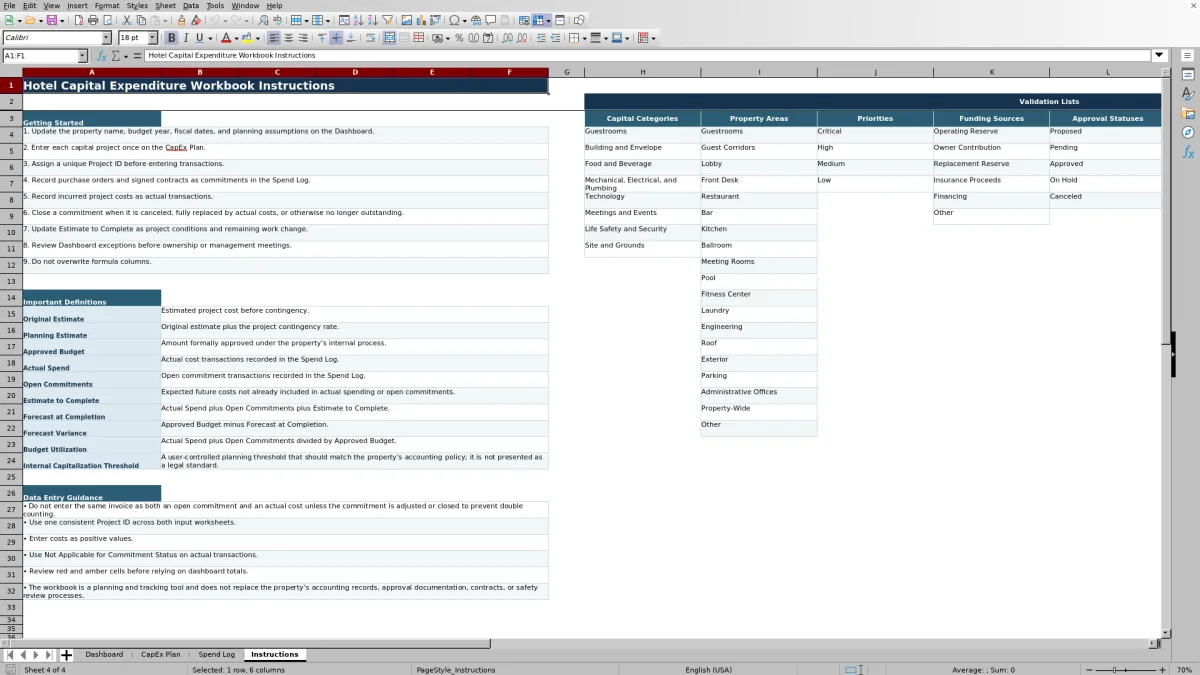
Task: Click the Print icon in toolbar
Action: [x=93, y=20]
